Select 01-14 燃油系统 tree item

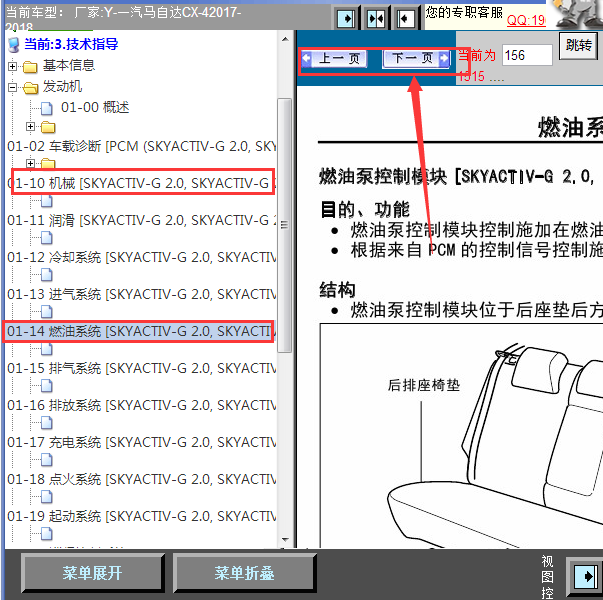coord(142,331)
